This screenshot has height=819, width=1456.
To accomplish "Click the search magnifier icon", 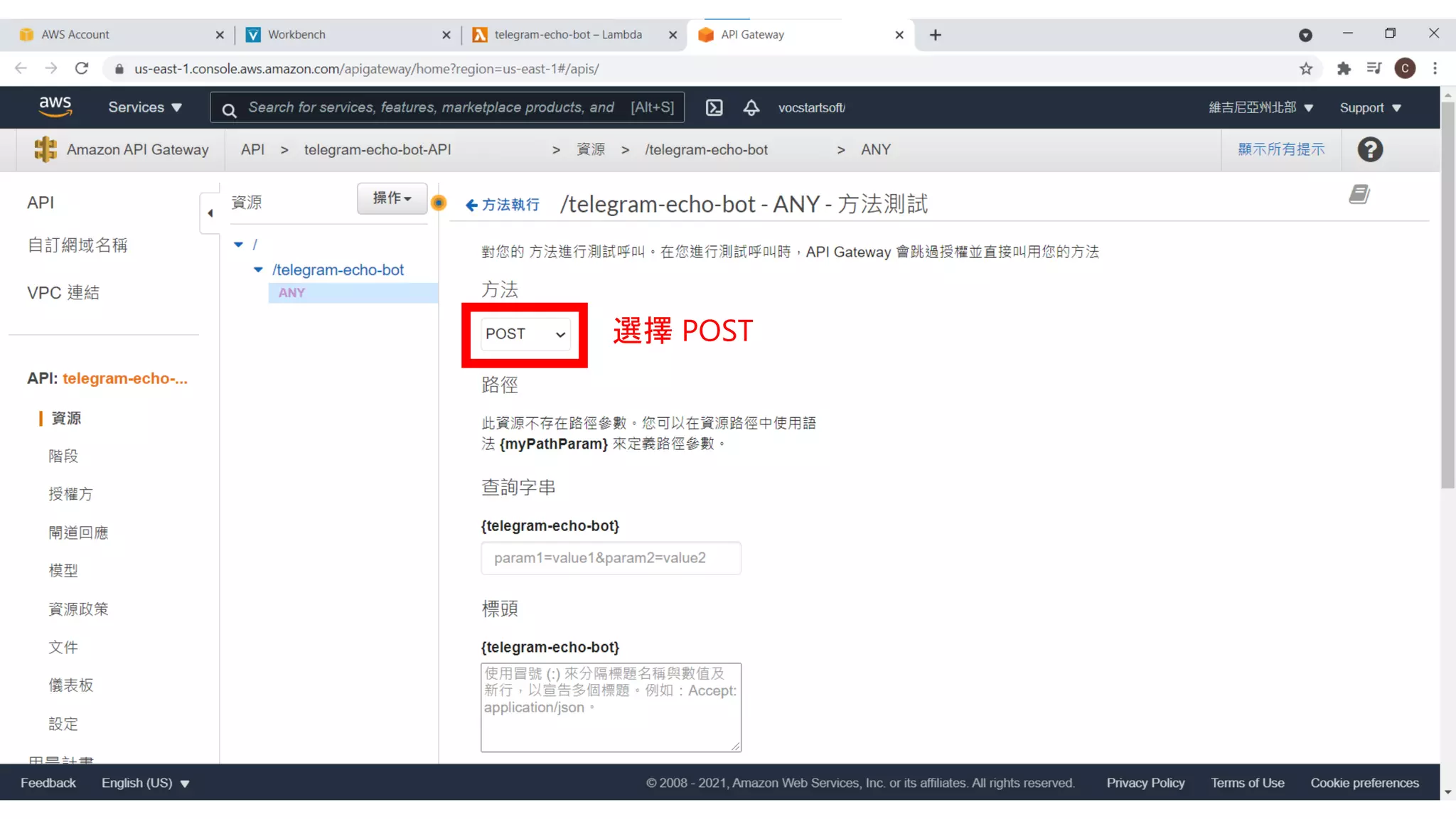I will point(229,109).
